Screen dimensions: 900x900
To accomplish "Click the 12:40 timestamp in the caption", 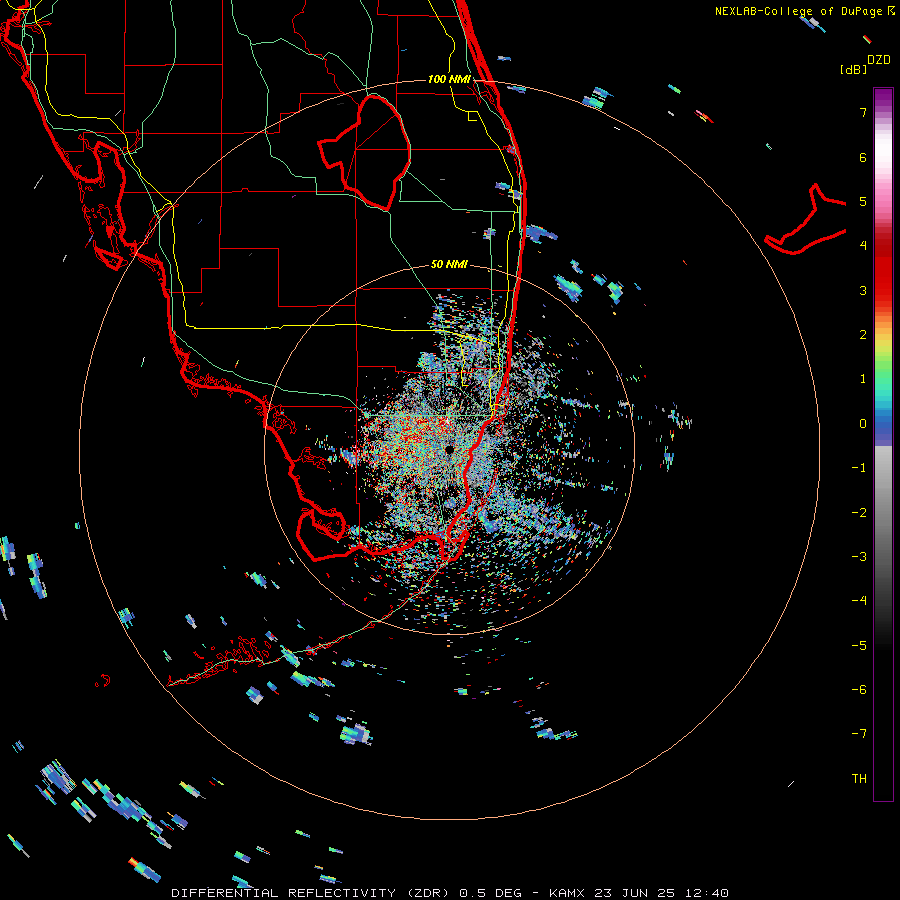I will point(709,893).
